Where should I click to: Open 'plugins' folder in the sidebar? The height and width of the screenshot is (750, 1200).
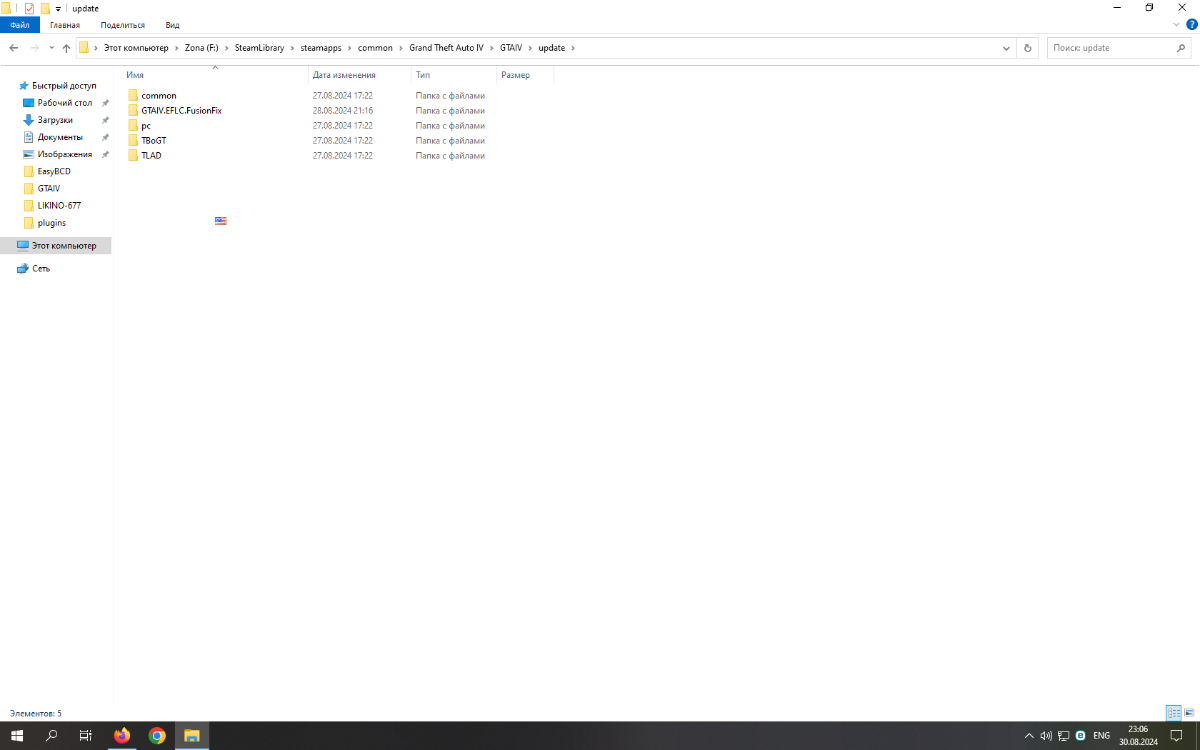[x=52, y=223]
